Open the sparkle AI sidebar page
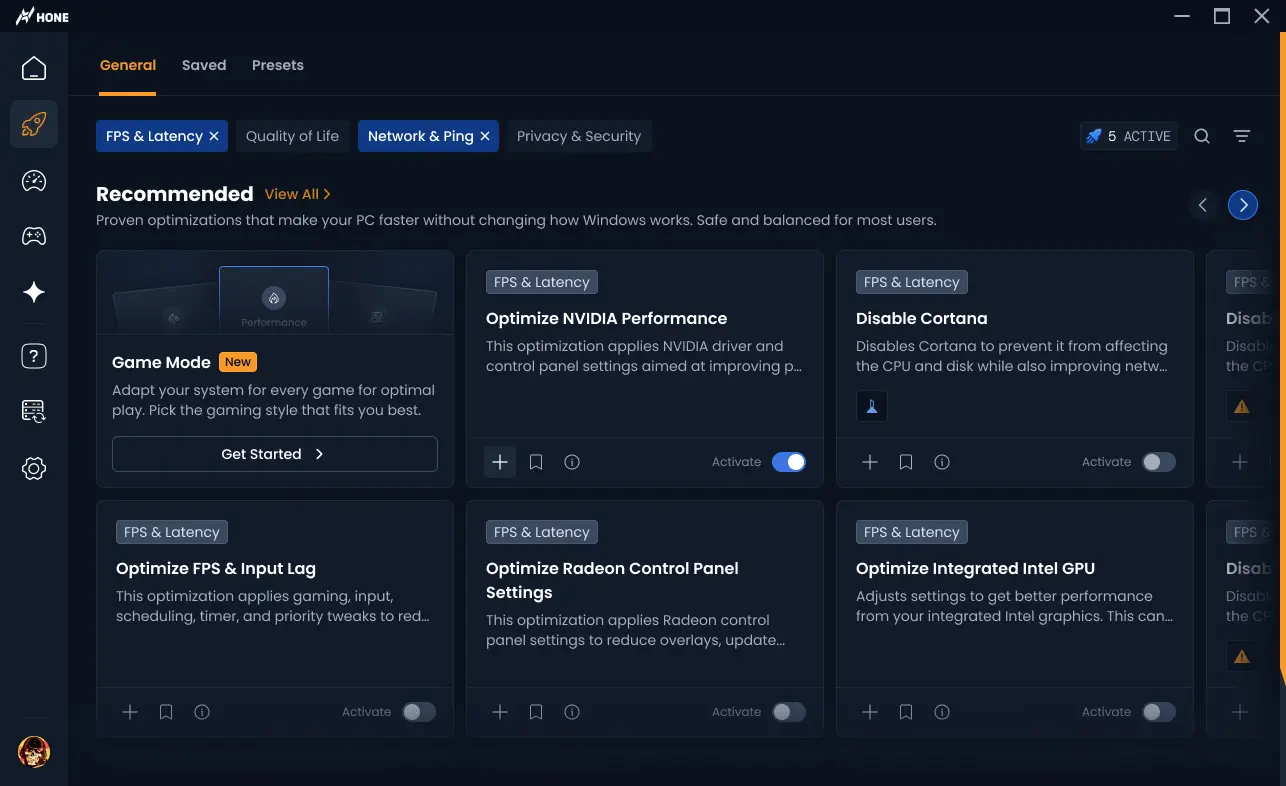1286x786 pixels. click(x=34, y=292)
